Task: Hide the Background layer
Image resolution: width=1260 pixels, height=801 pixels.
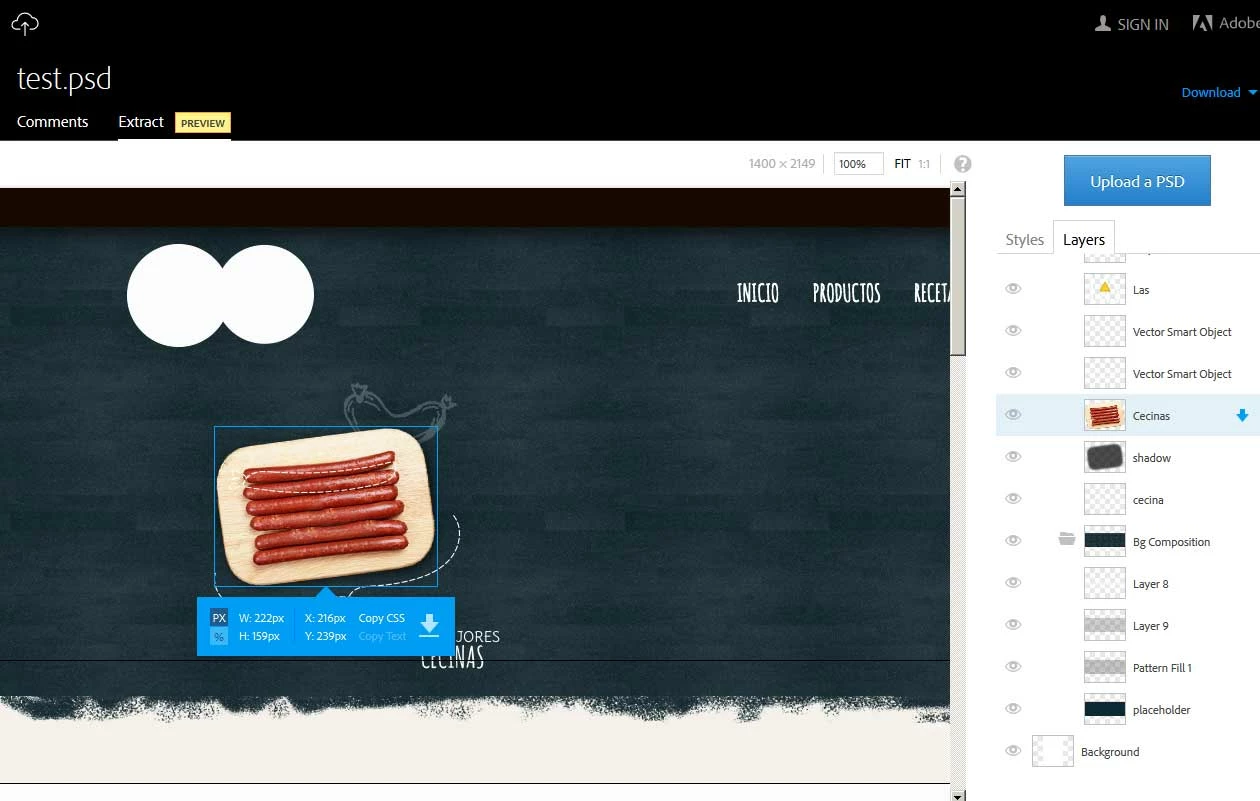Action: (1013, 751)
